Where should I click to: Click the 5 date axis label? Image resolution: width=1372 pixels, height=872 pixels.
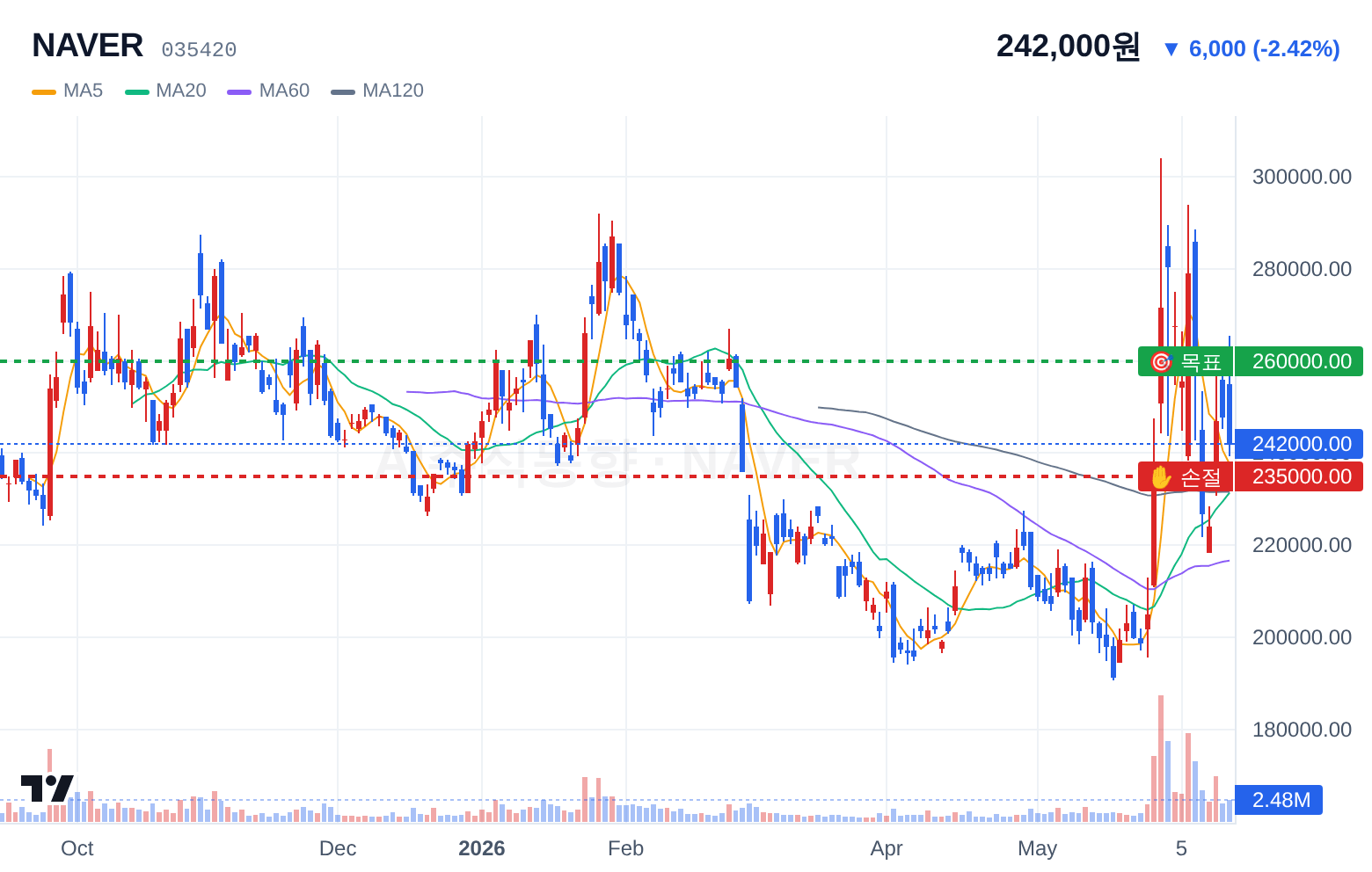pyautogui.click(x=1181, y=848)
